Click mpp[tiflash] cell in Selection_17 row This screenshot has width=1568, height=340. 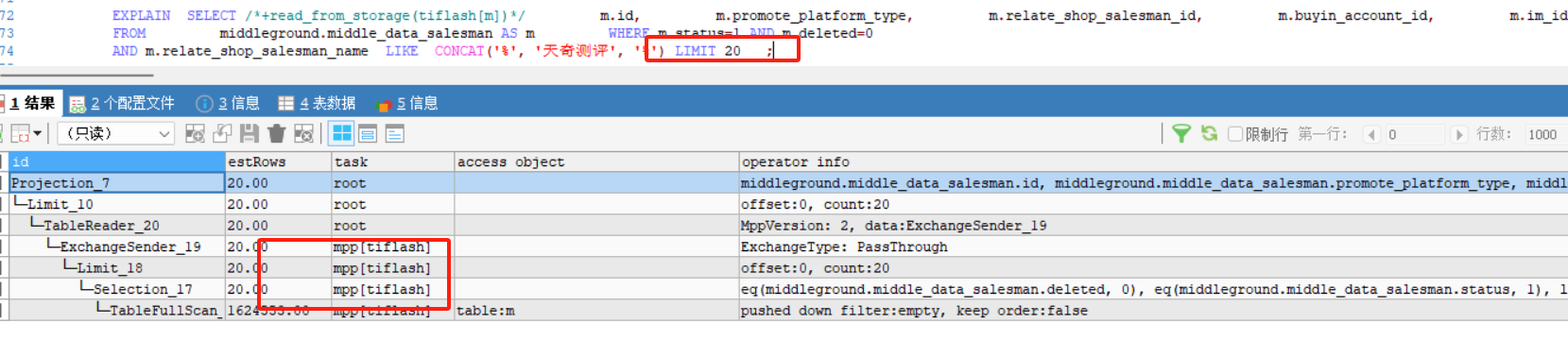pyautogui.click(x=392, y=289)
